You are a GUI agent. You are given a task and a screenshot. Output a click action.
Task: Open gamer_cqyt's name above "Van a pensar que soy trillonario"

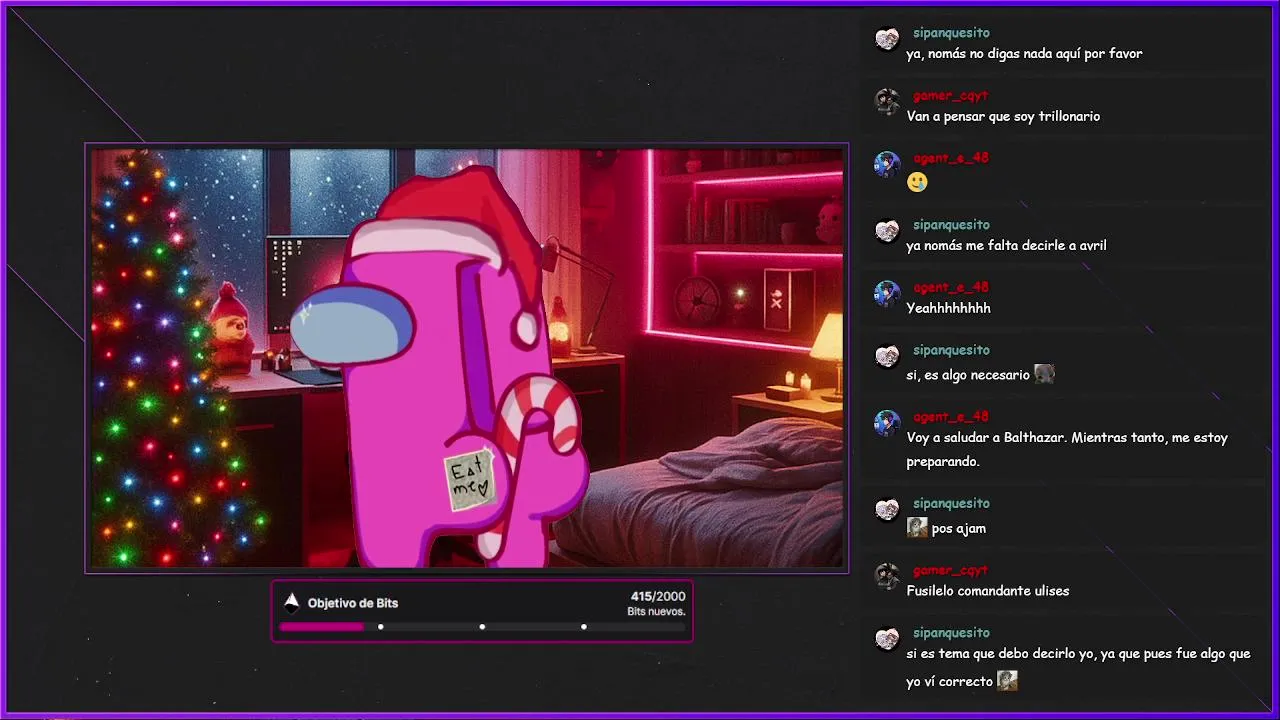pyautogui.click(x=950, y=95)
